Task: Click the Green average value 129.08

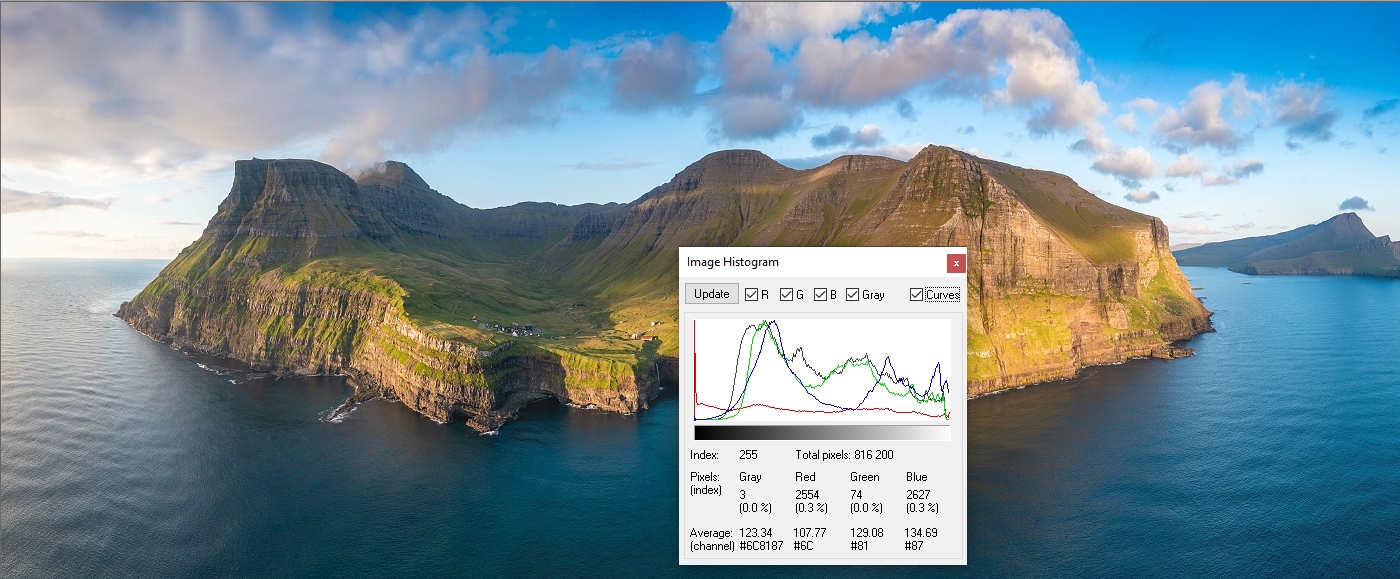Action: 865,533
